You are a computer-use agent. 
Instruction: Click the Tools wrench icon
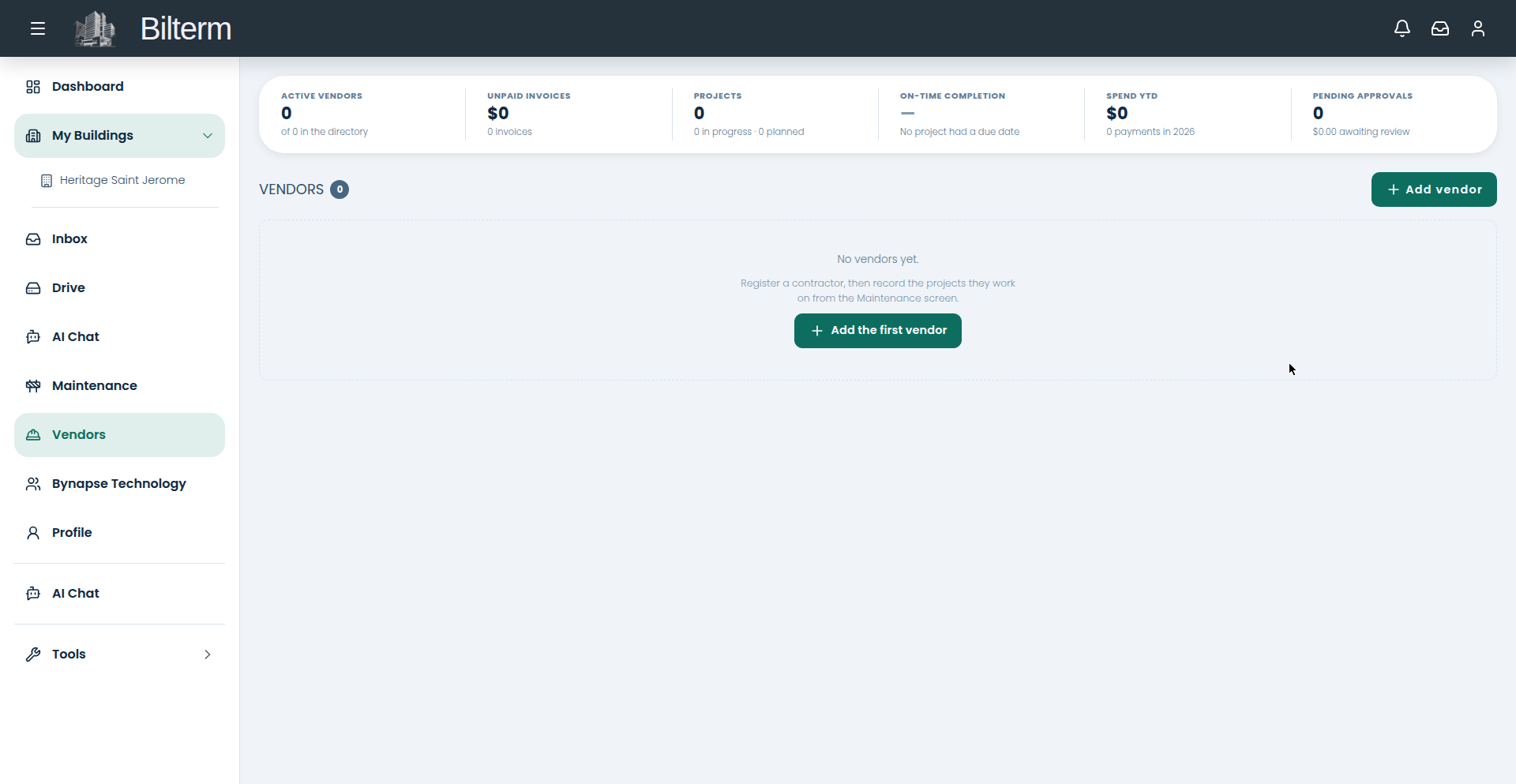click(x=33, y=655)
